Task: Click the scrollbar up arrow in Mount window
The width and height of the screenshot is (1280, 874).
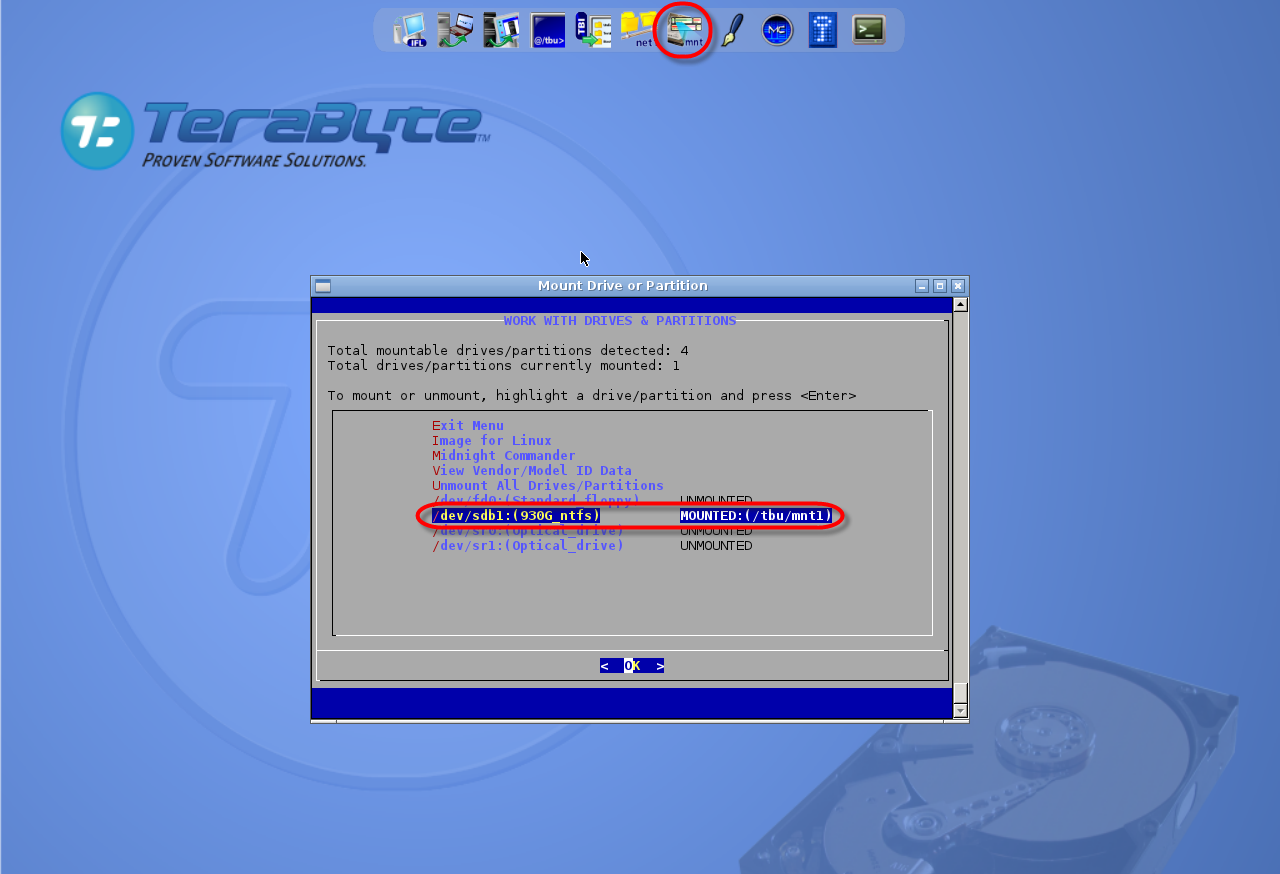Action: 960,305
